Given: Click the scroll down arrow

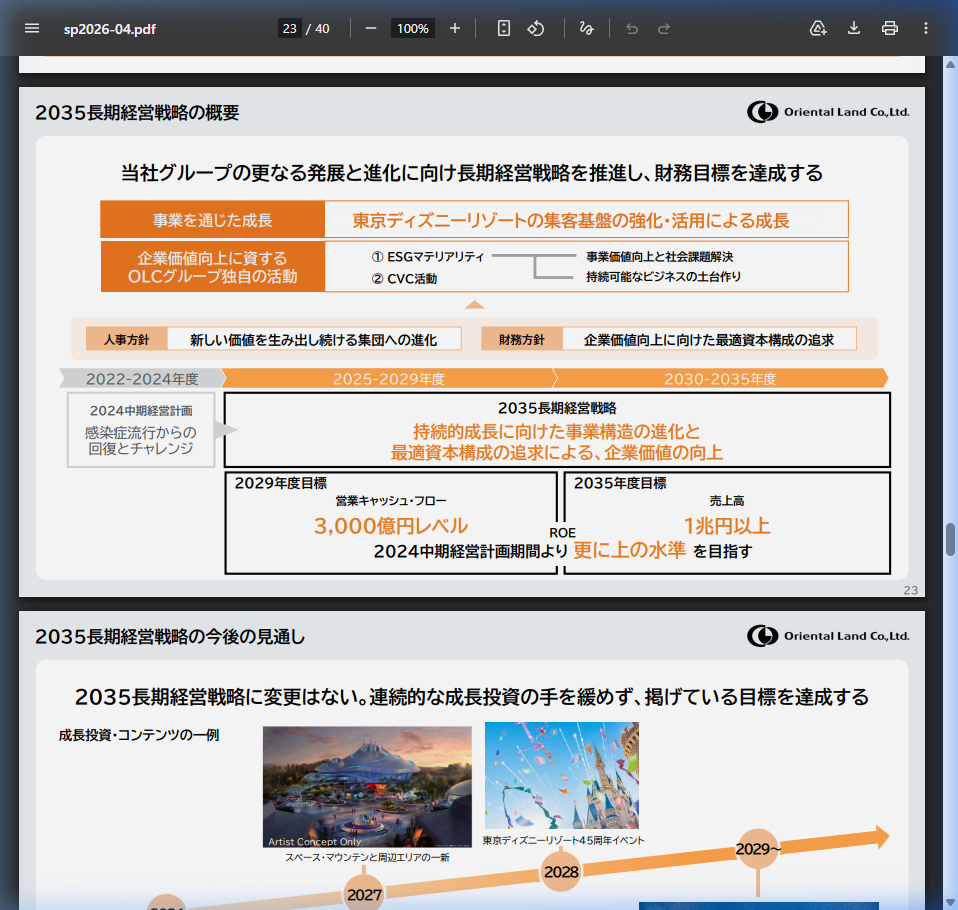Looking at the screenshot, I should point(950,903).
